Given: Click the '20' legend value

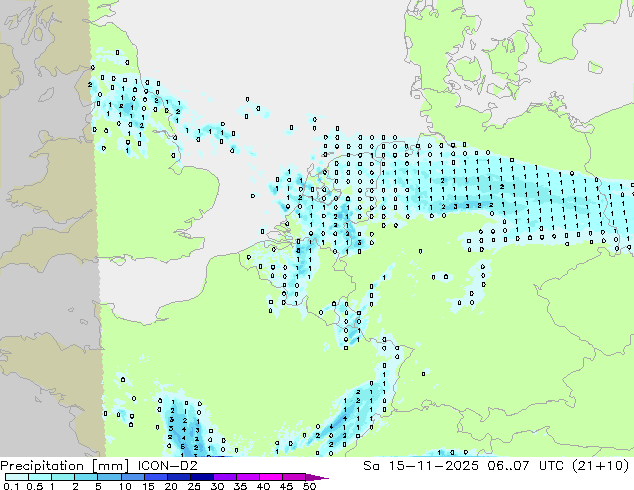Looking at the screenshot, I should click(x=171, y=486).
